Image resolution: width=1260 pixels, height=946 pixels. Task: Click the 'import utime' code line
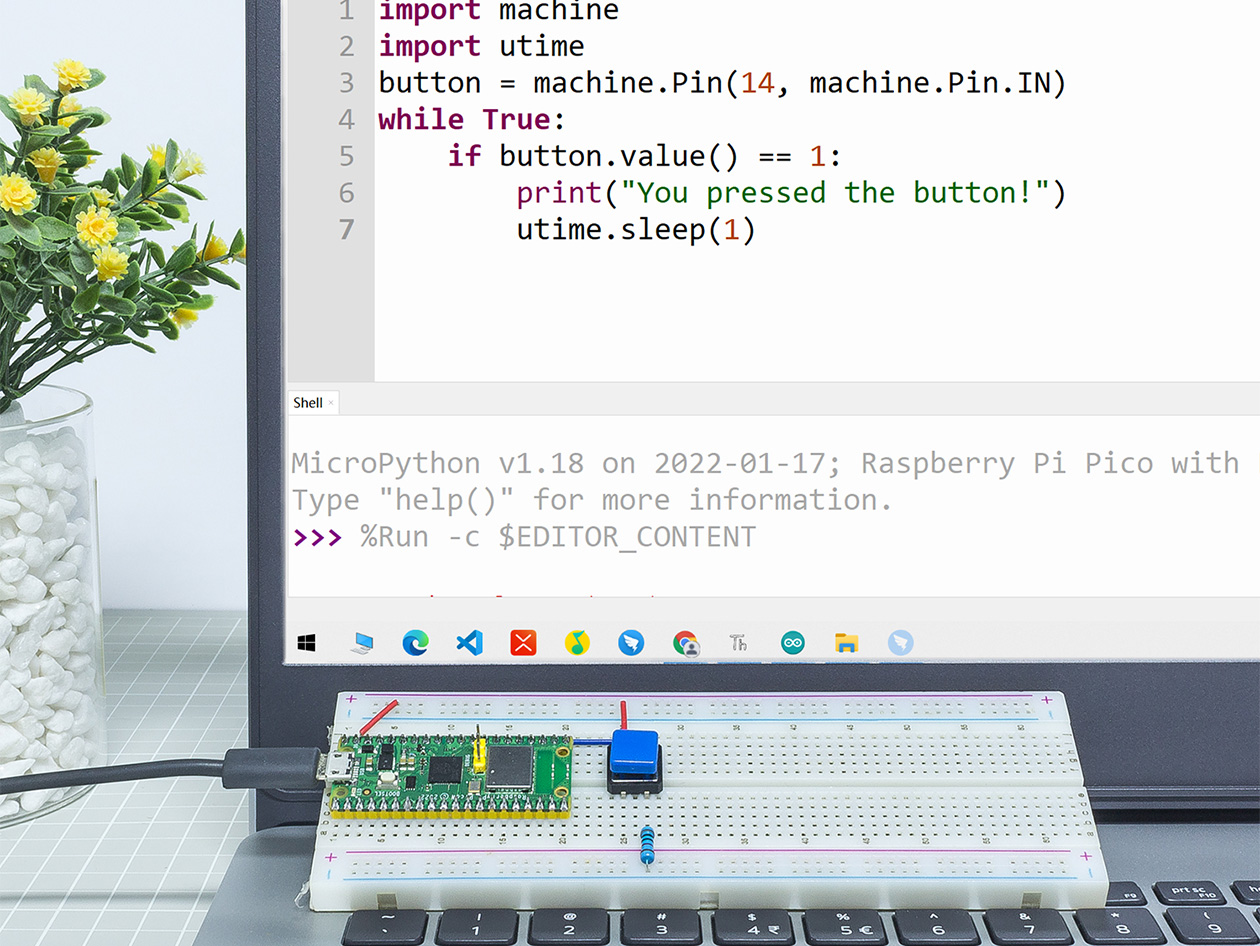pyautogui.click(x=481, y=46)
